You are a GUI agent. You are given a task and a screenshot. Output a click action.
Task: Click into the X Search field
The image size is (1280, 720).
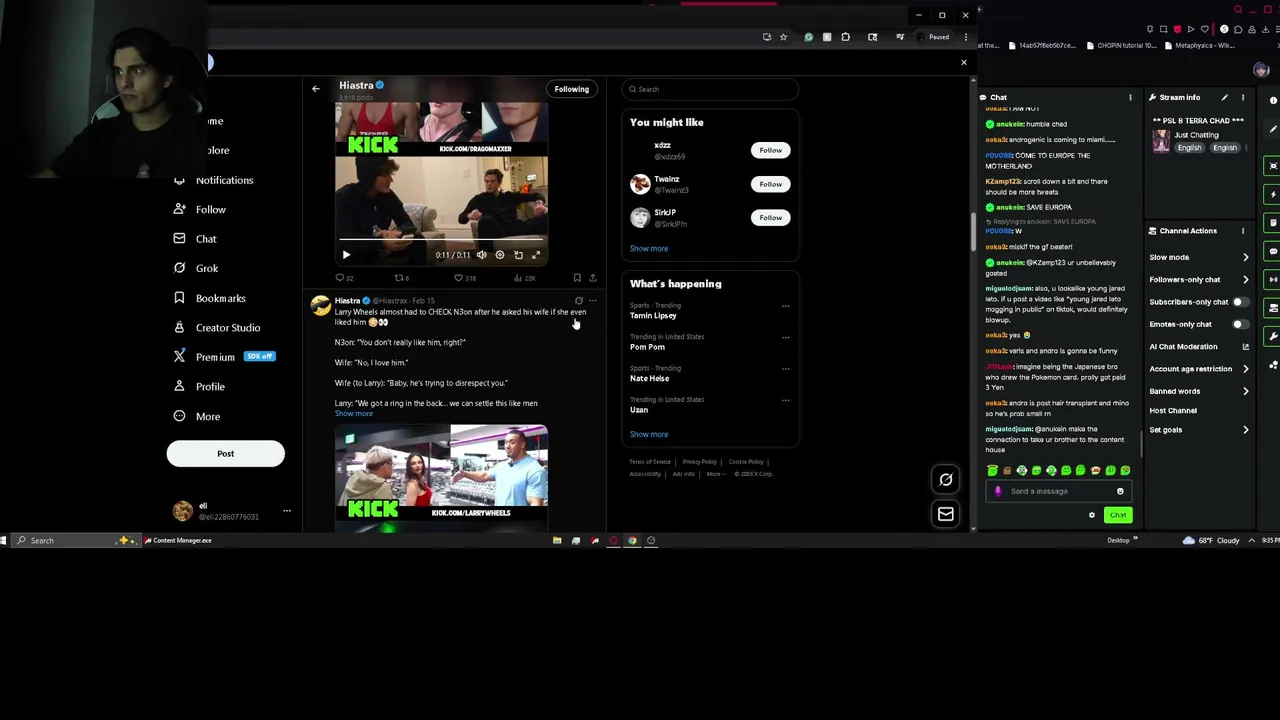point(710,89)
